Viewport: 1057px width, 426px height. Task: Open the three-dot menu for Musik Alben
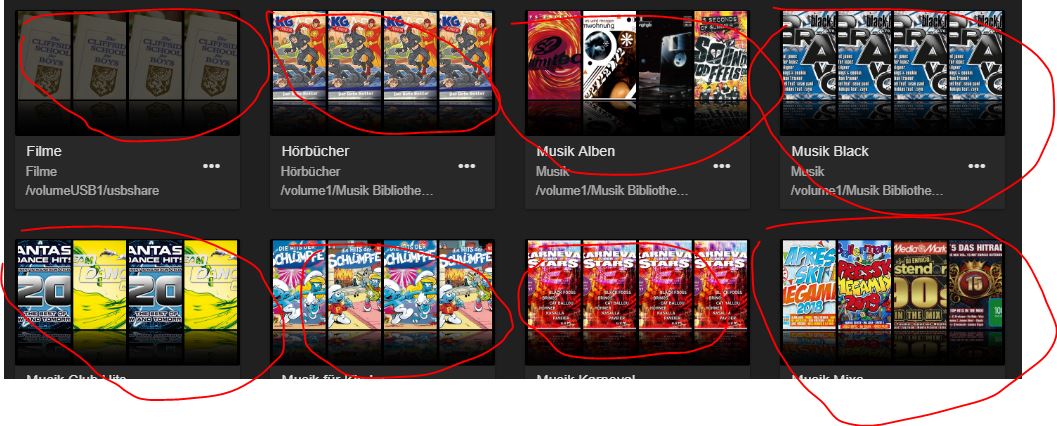(722, 166)
